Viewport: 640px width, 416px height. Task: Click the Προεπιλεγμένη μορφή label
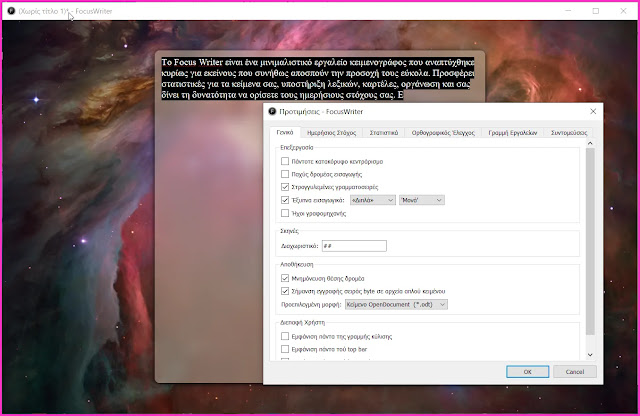point(311,305)
